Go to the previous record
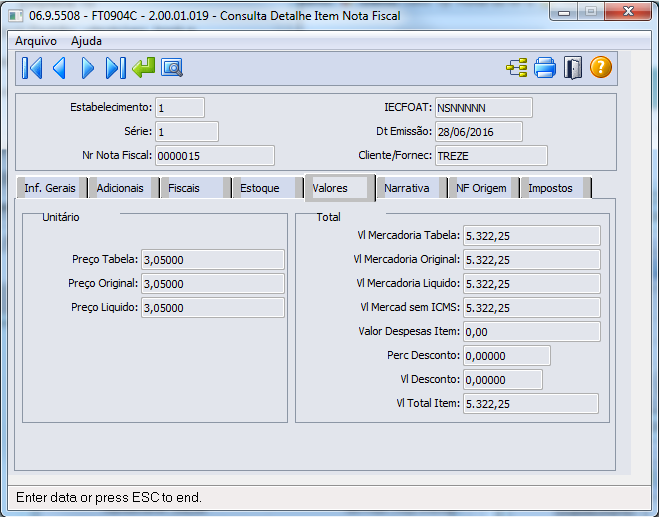The height and width of the screenshot is (517, 659). [59, 68]
